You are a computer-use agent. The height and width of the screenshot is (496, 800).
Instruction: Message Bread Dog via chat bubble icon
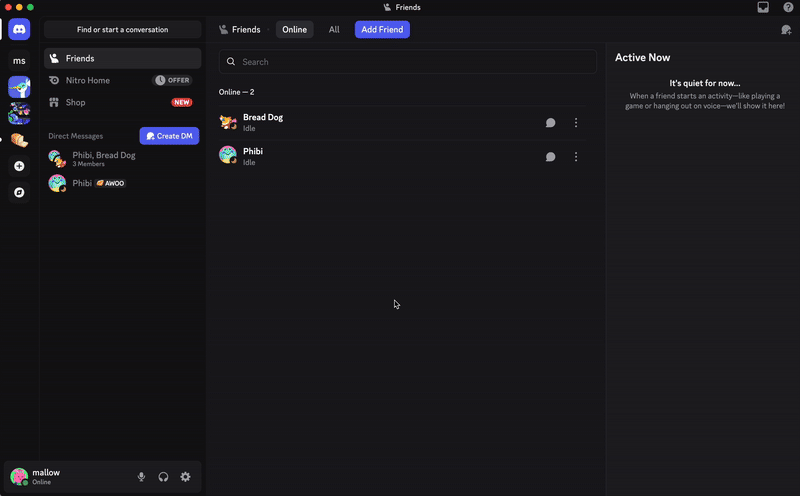pyautogui.click(x=550, y=122)
